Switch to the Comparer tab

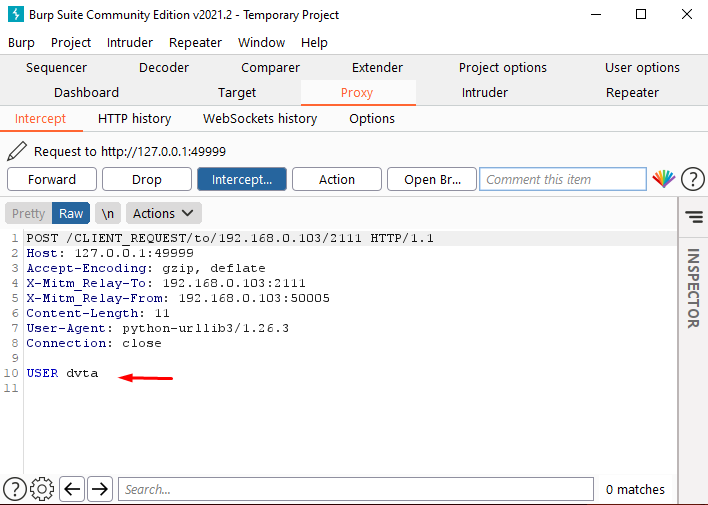270,68
